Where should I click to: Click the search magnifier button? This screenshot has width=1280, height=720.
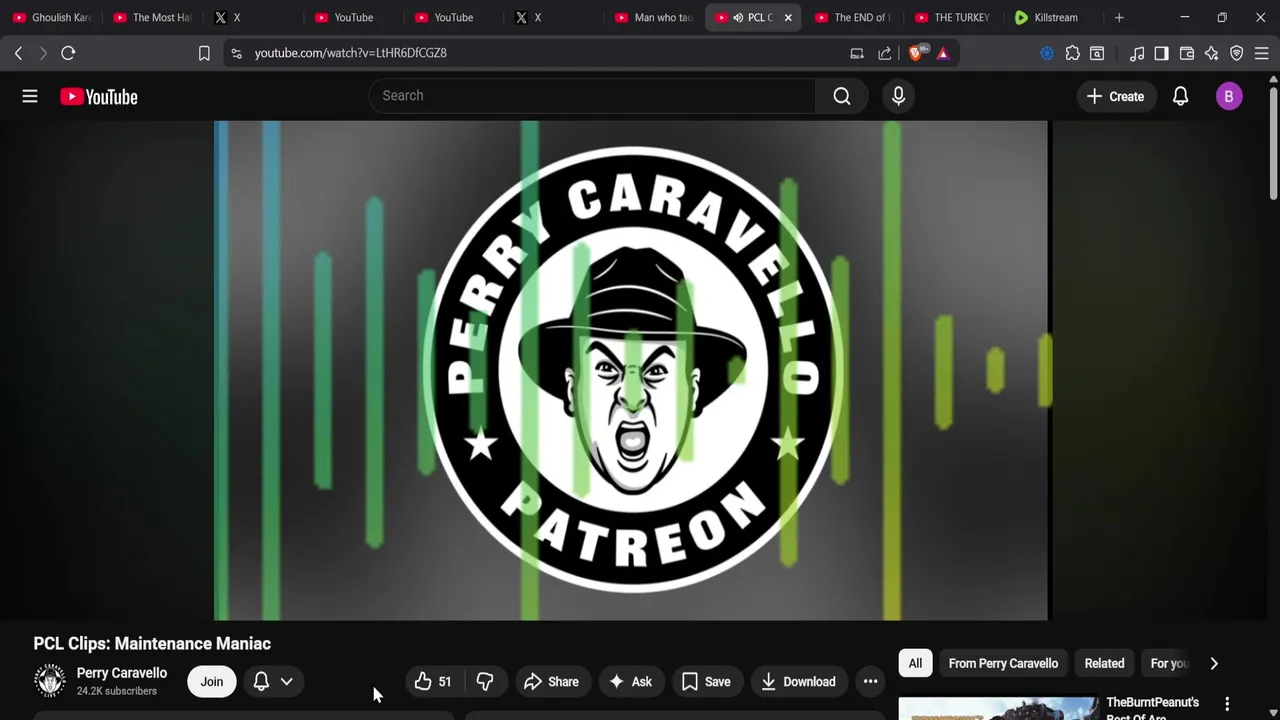(842, 96)
